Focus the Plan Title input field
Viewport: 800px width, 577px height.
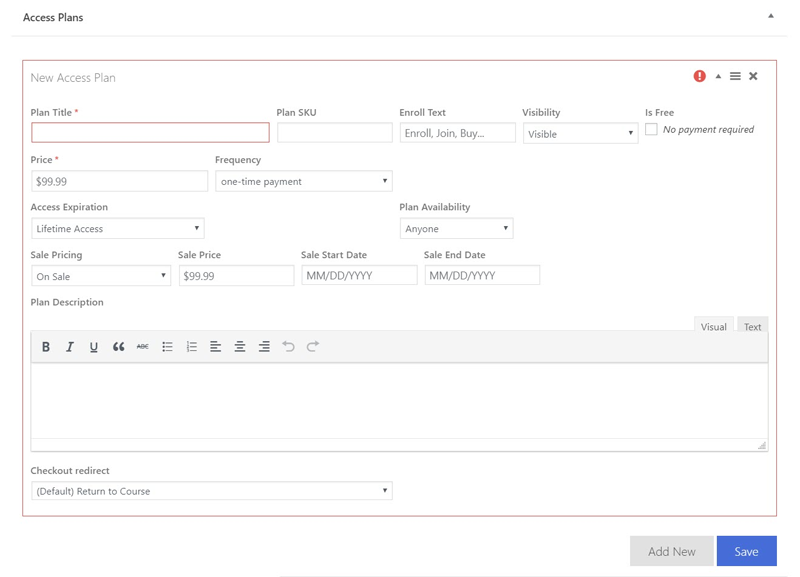[x=150, y=133]
